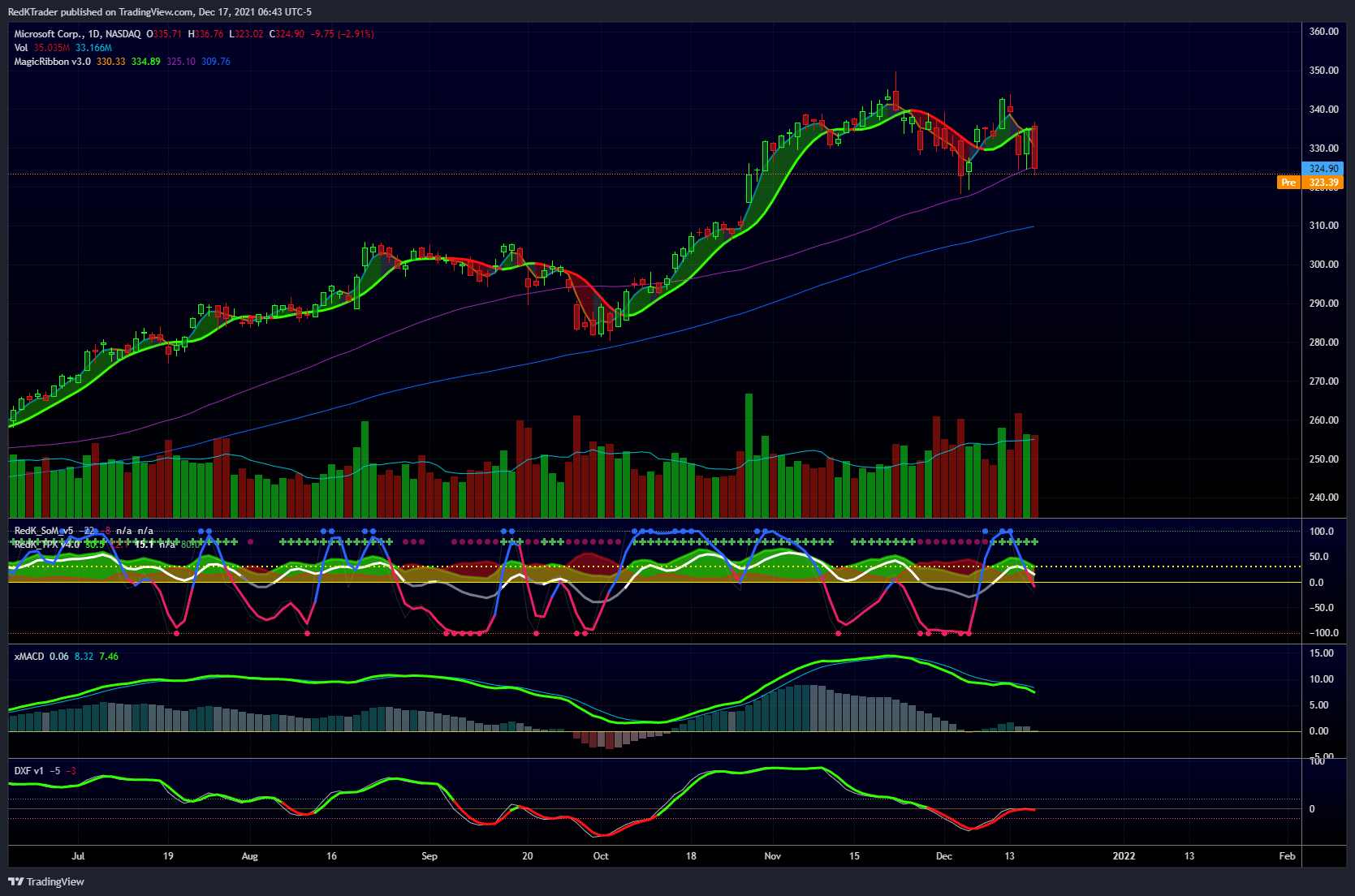Click the 2022 label on time axis
1355x896 pixels.
1124,856
